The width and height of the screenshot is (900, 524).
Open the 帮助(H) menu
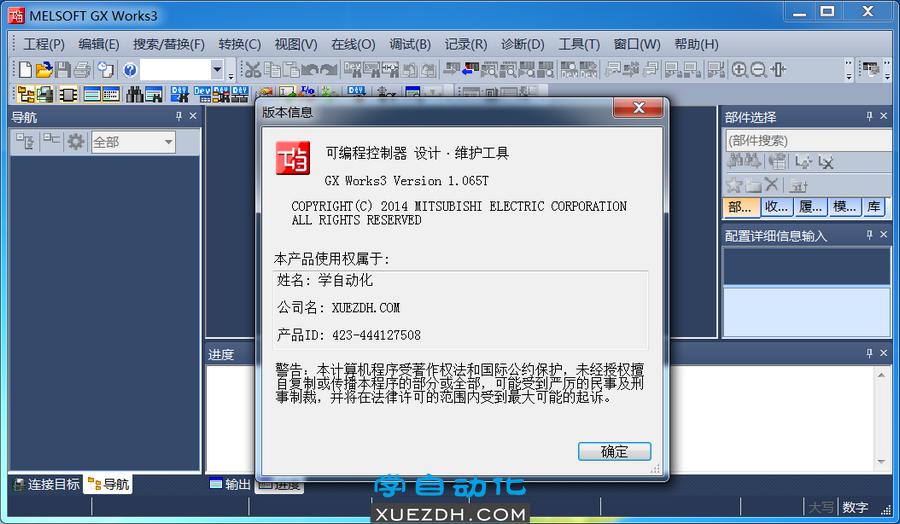tap(696, 44)
